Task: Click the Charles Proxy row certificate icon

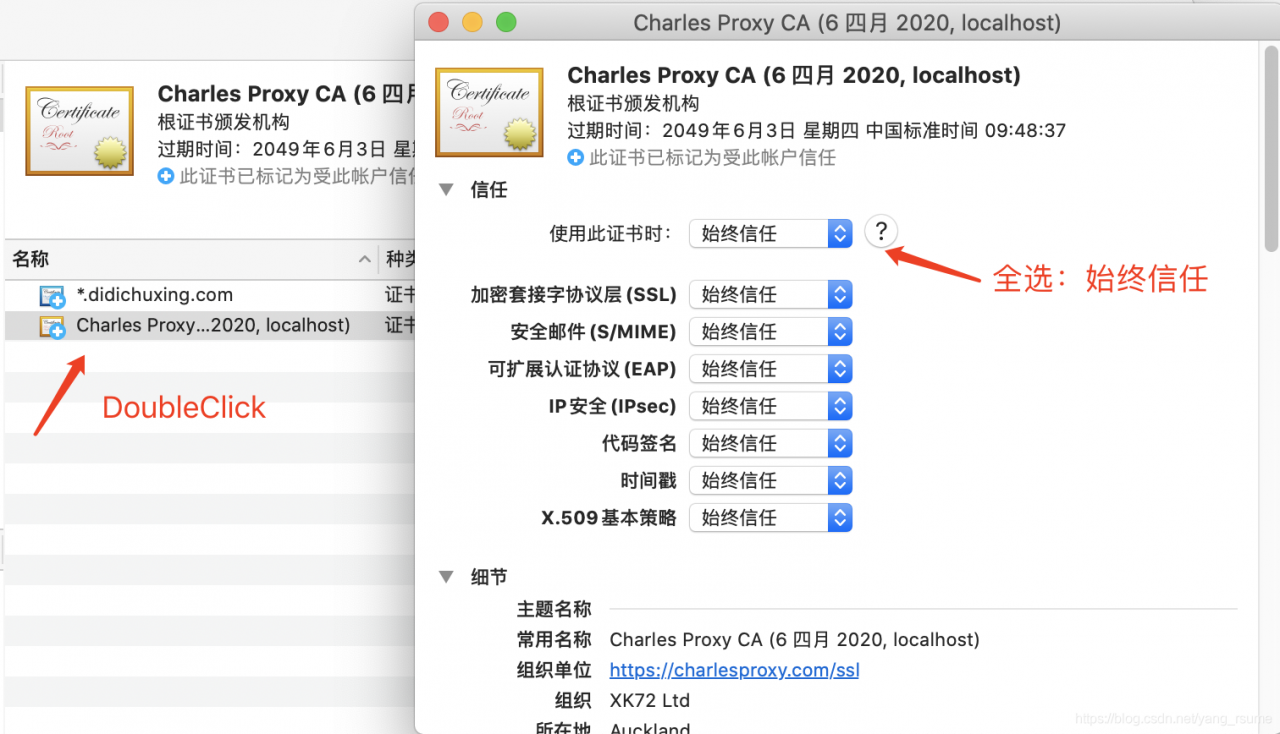Action: click(x=52, y=326)
